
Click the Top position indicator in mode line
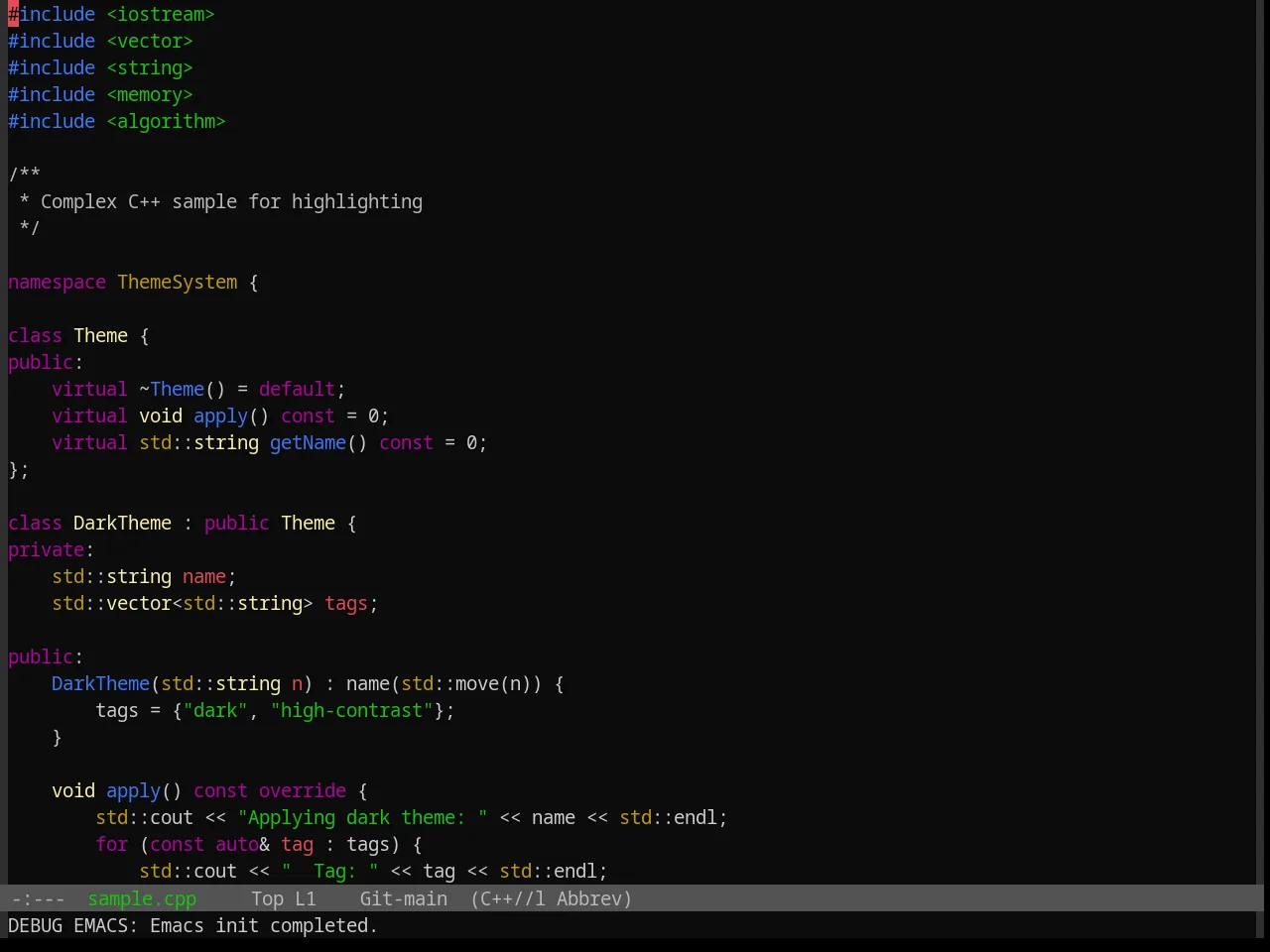pyautogui.click(x=268, y=898)
